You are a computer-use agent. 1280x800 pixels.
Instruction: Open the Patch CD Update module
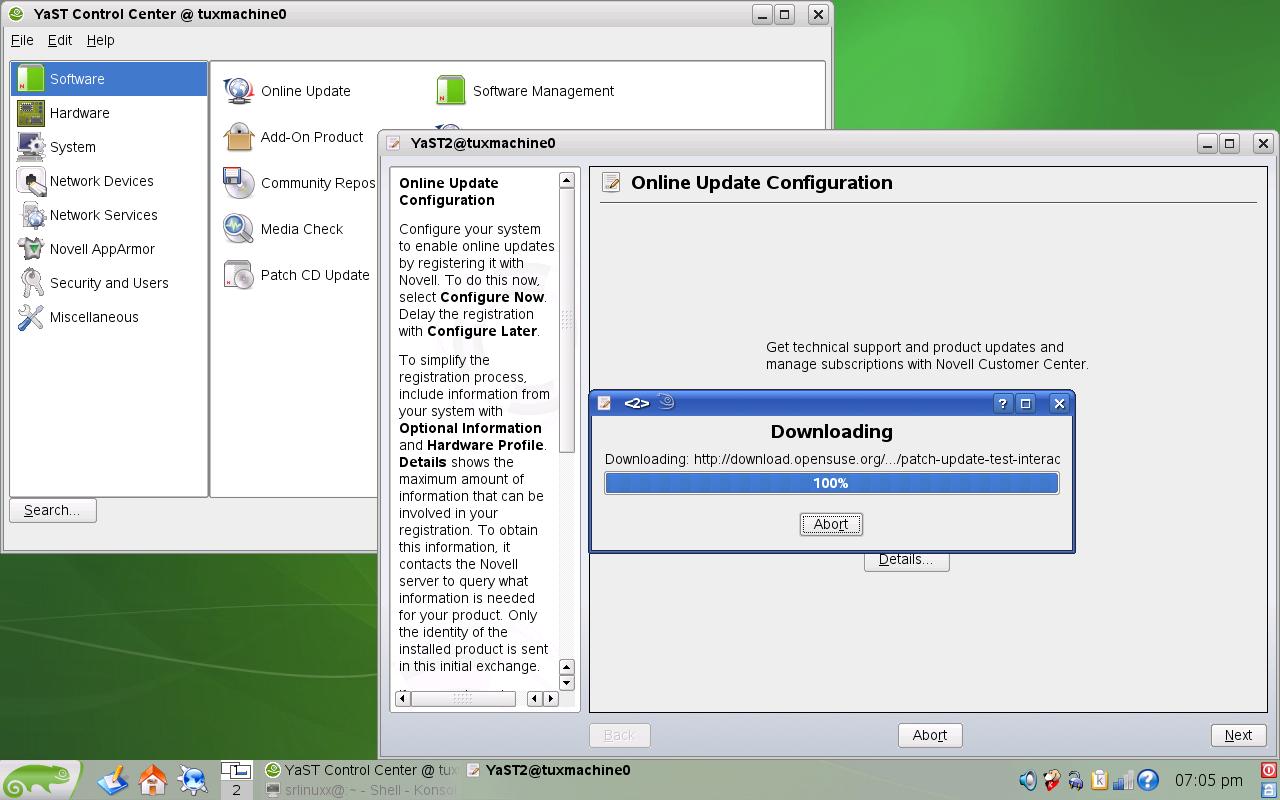pyautogui.click(x=296, y=275)
